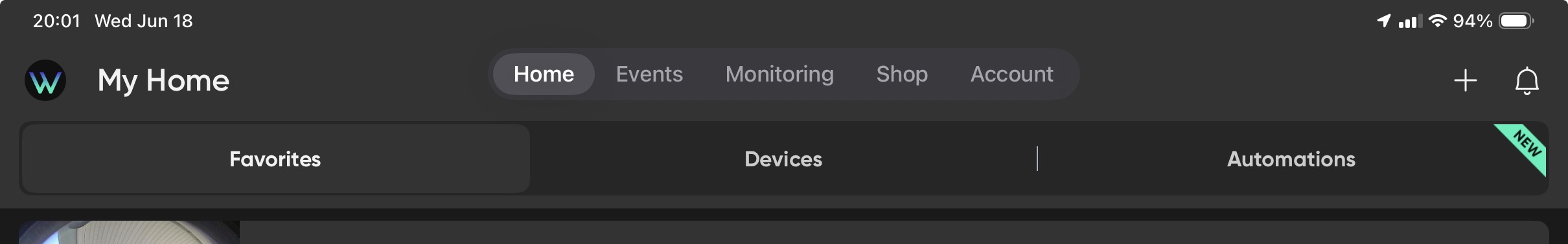Add a new device with the plus icon
Screen dimensions: 1568x244
point(1465,81)
